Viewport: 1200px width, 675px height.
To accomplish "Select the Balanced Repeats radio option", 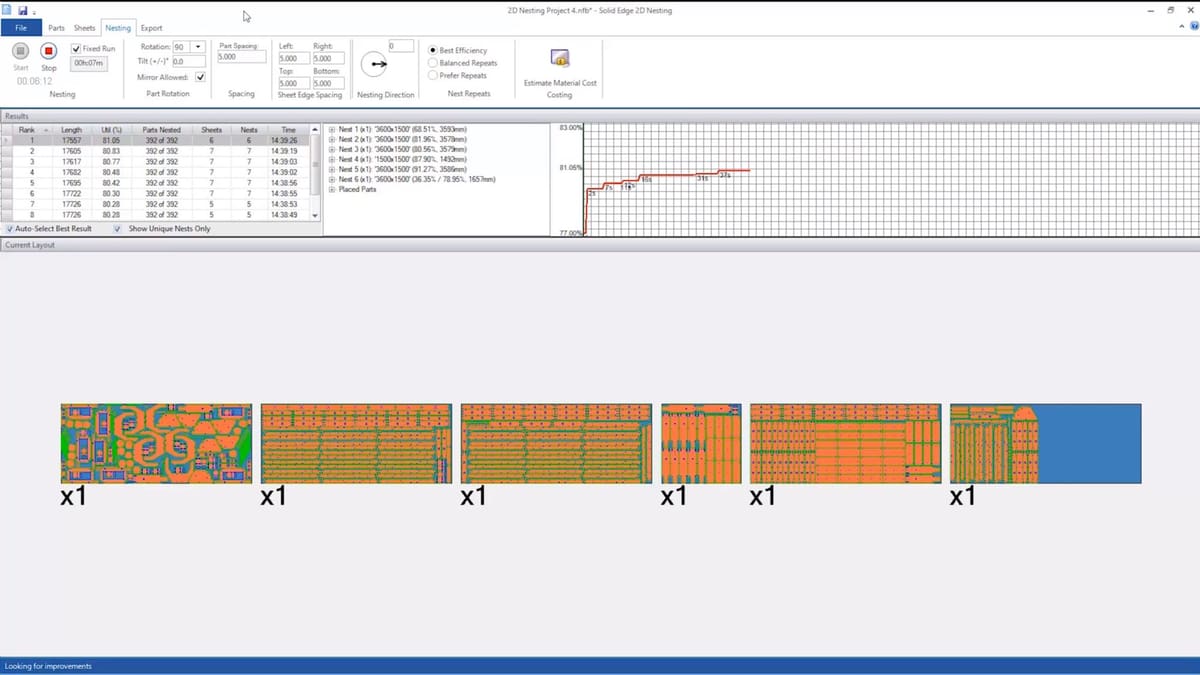I will (433, 63).
